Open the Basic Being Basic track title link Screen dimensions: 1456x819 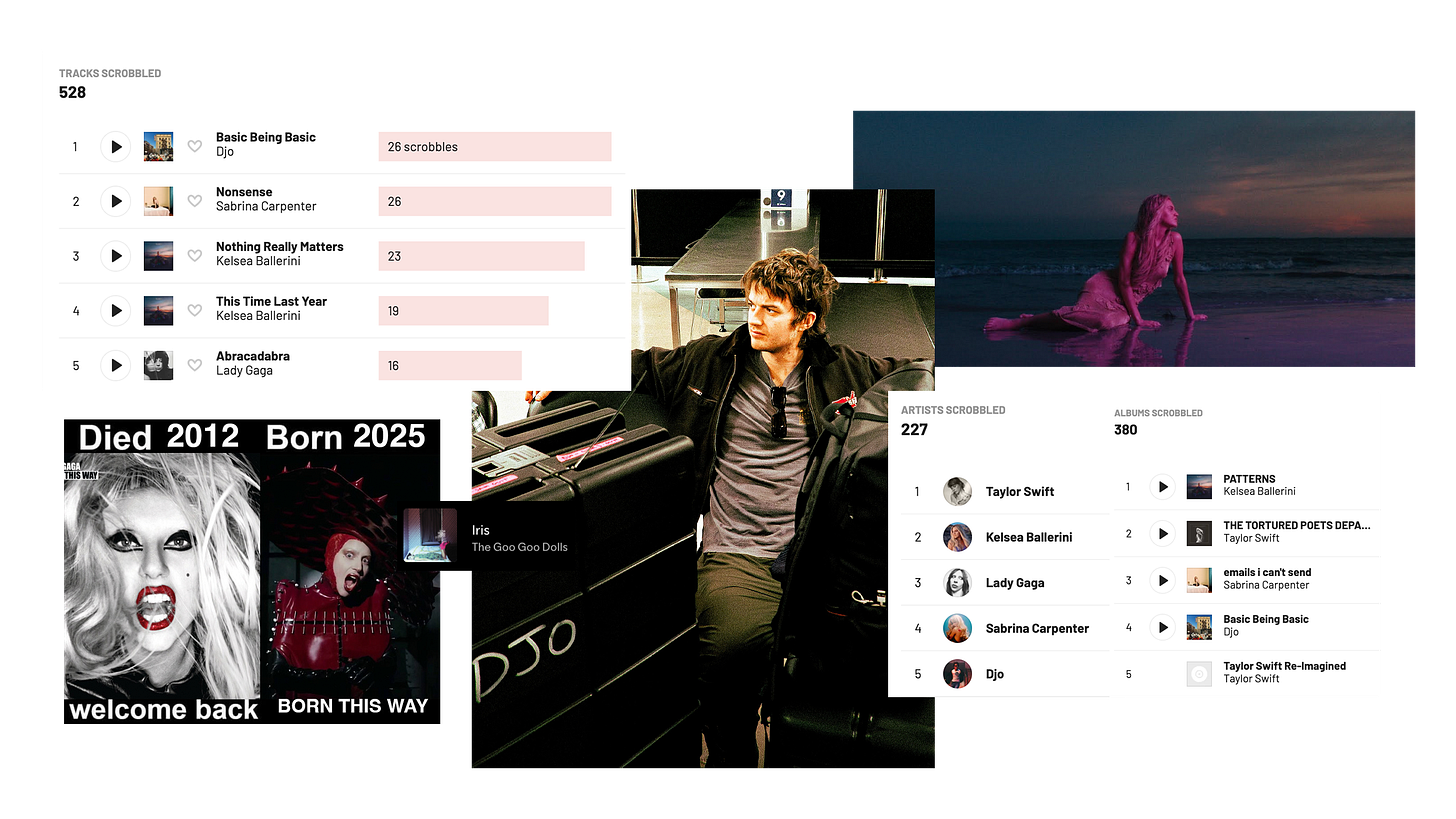click(266, 138)
